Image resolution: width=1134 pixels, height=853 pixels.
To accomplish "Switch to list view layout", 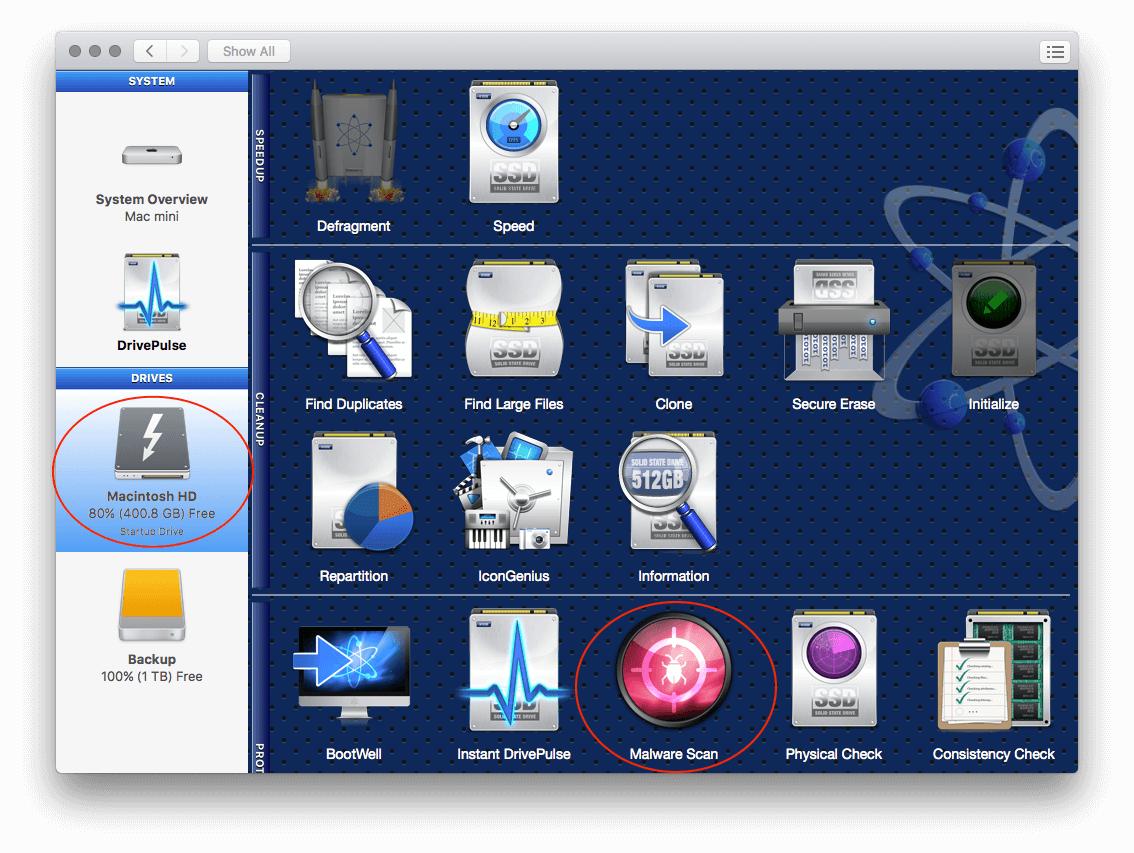I will (x=1055, y=51).
